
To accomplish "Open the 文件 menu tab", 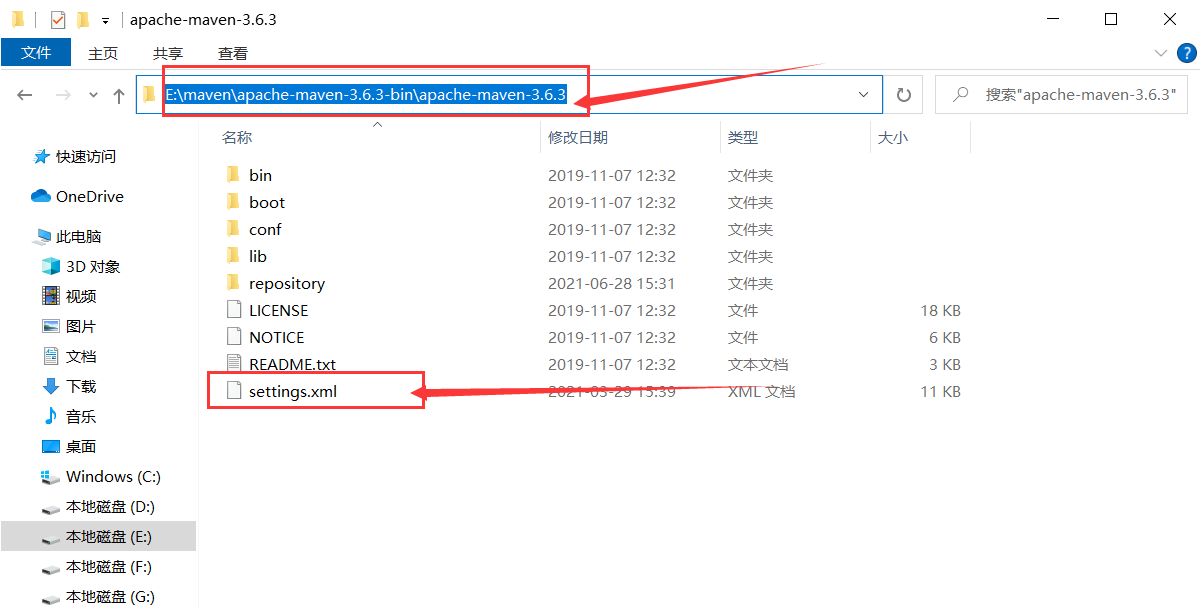I will click(x=36, y=53).
